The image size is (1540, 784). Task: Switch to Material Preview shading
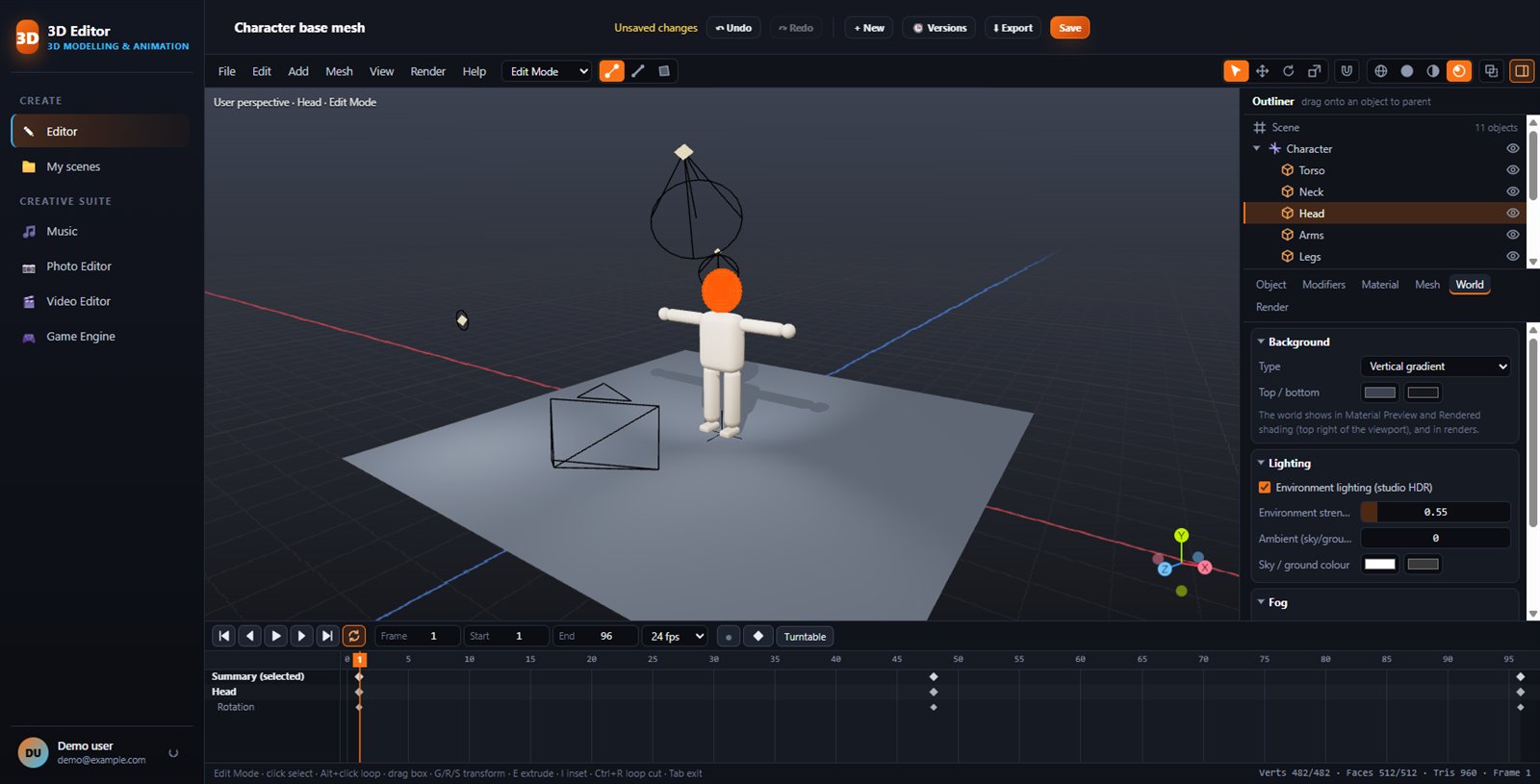(x=1433, y=71)
